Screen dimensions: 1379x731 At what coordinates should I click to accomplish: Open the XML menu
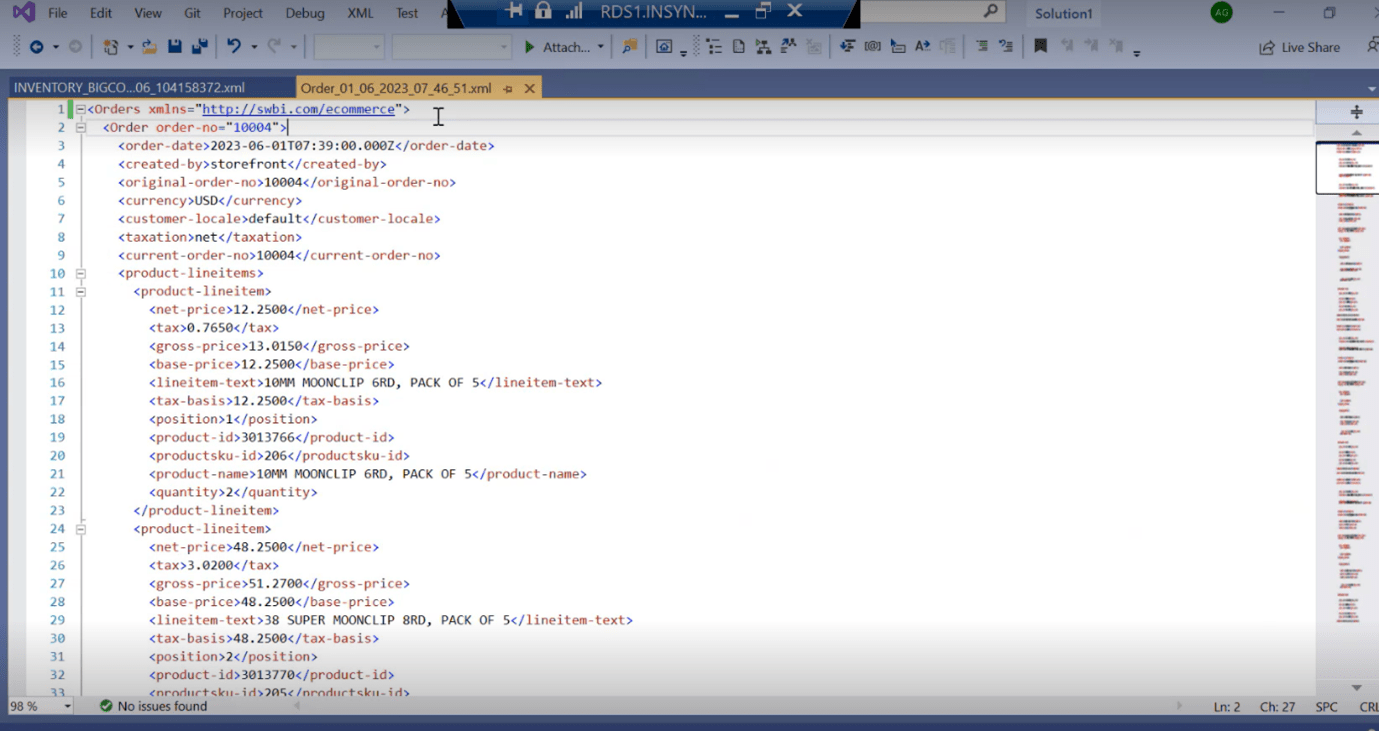point(360,13)
